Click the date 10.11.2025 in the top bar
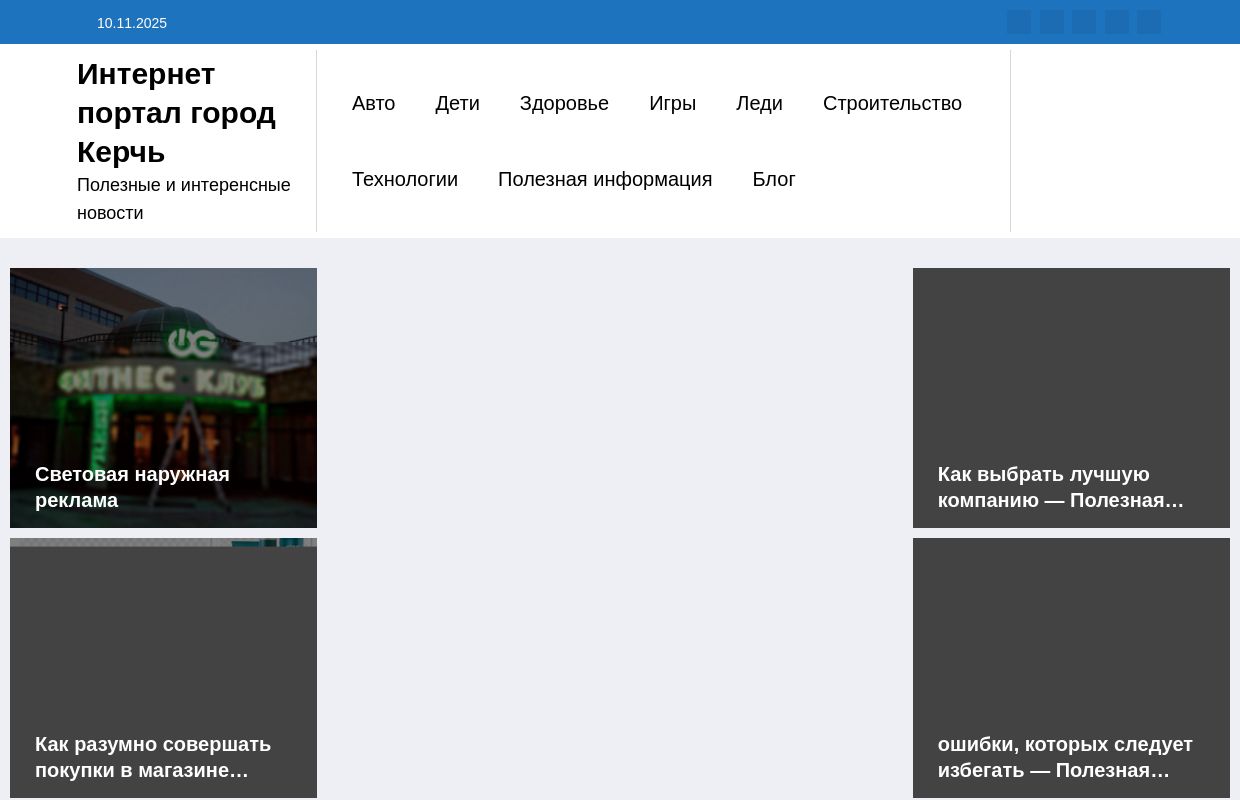 [132, 22]
